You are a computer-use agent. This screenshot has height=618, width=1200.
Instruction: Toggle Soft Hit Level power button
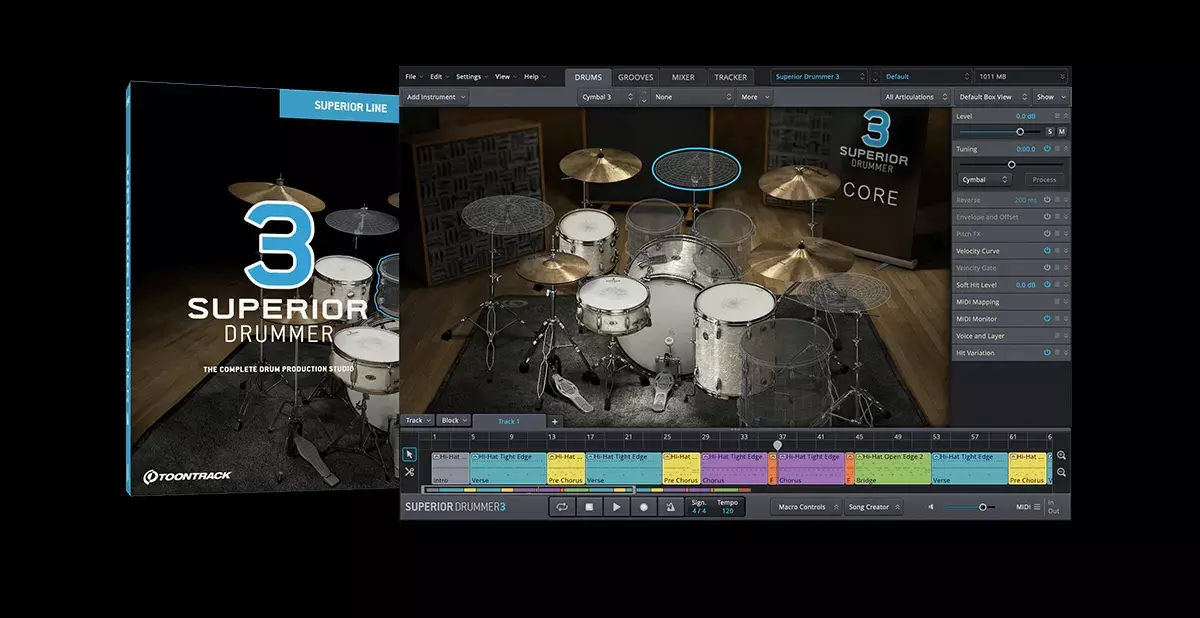[1047, 285]
